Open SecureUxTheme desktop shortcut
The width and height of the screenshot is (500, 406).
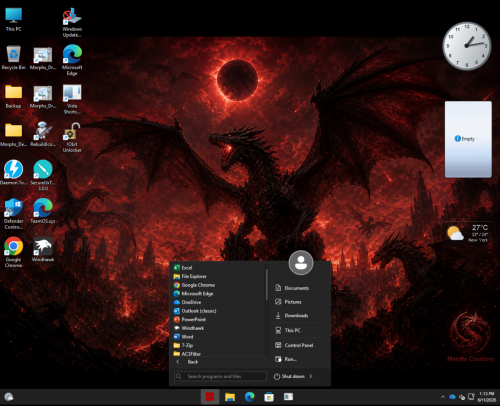43,175
